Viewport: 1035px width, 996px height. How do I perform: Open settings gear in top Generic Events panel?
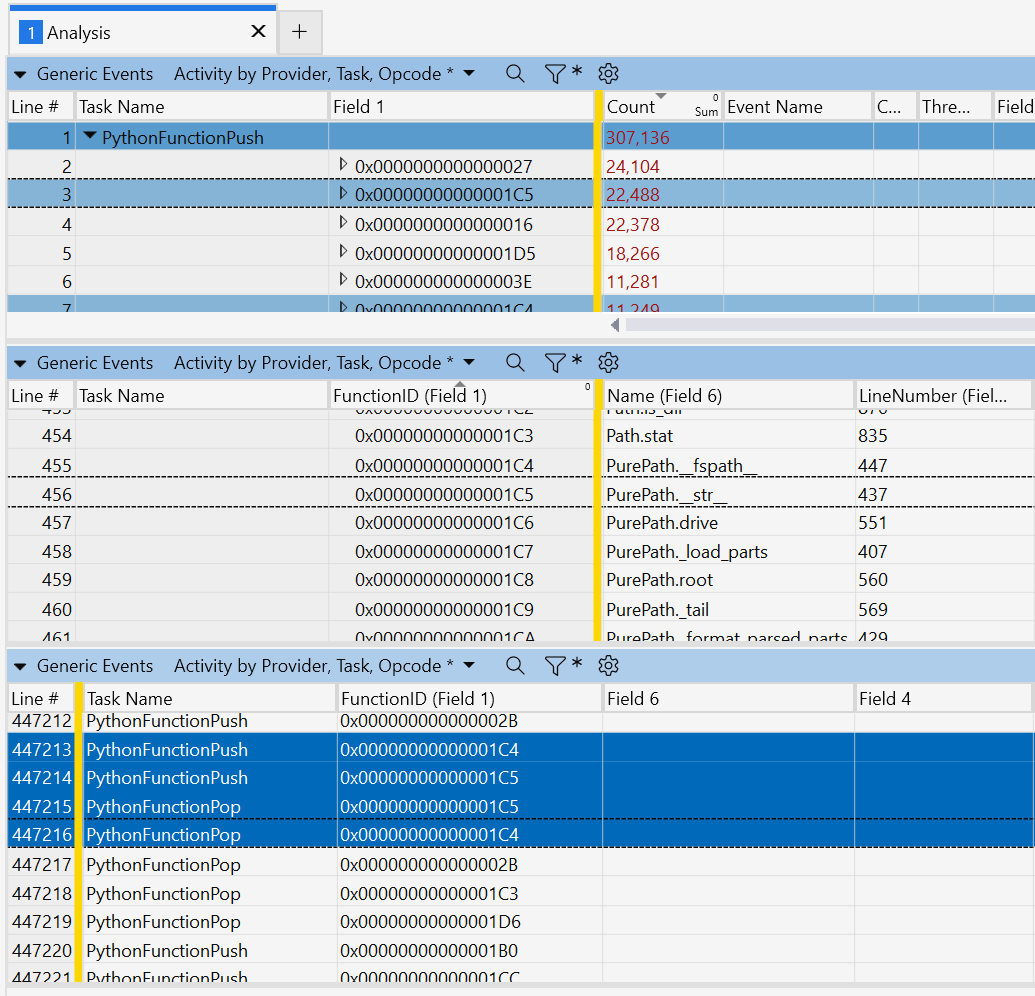[x=608, y=73]
